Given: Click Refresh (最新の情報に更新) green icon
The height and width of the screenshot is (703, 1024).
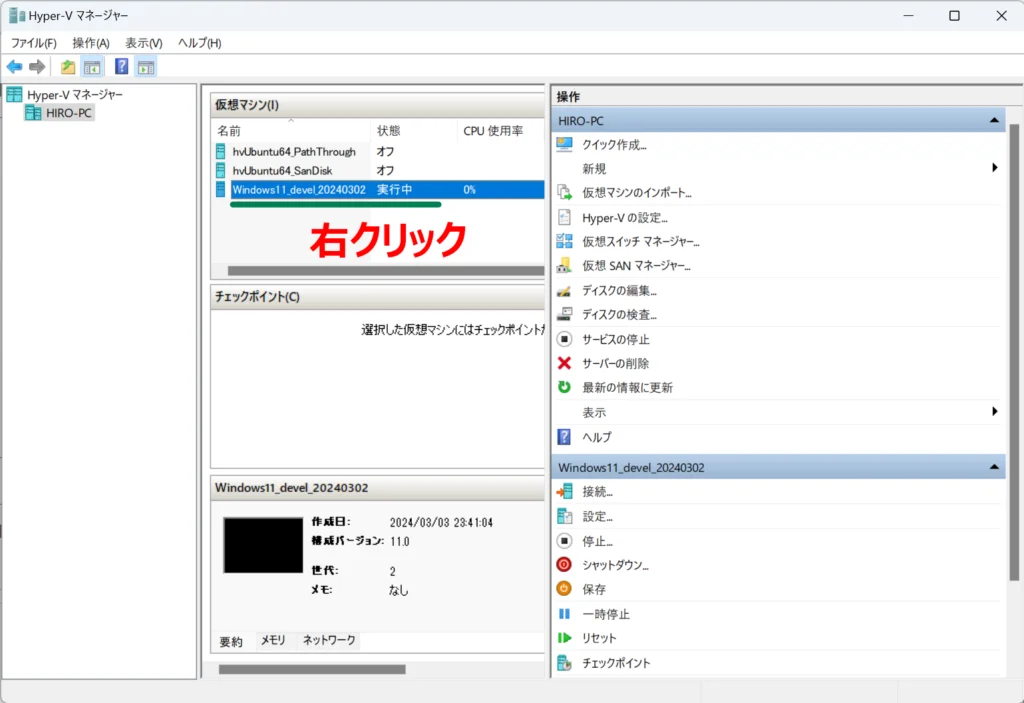Looking at the screenshot, I should click(x=564, y=387).
